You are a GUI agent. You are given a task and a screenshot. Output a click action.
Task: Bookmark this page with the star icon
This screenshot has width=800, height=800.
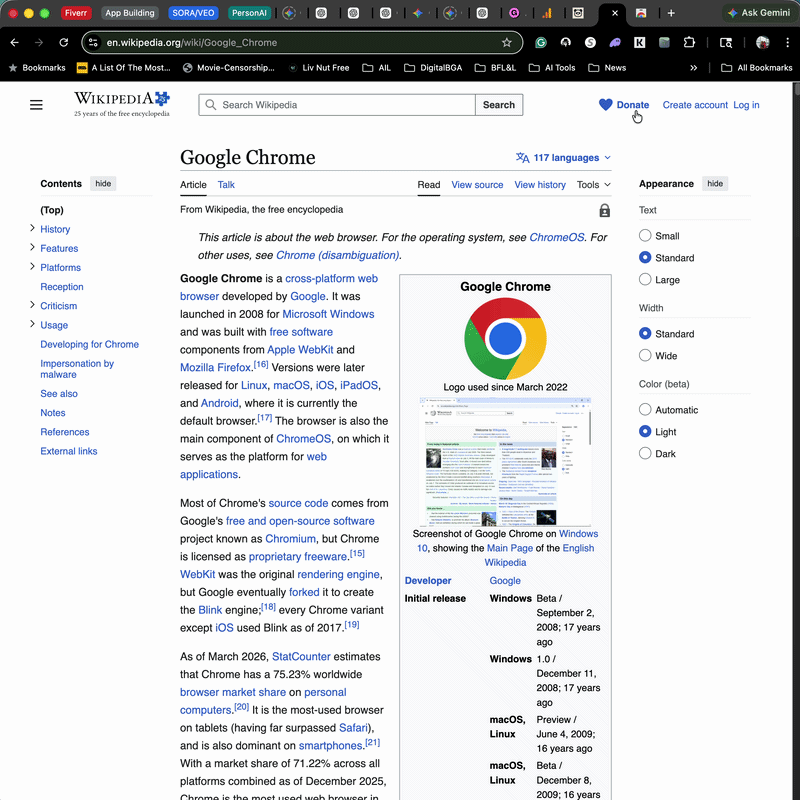click(x=506, y=42)
